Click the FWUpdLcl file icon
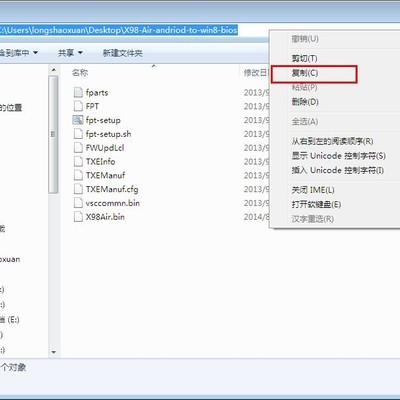The width and height of the screenshot is (400, 400). coord(78,148)
